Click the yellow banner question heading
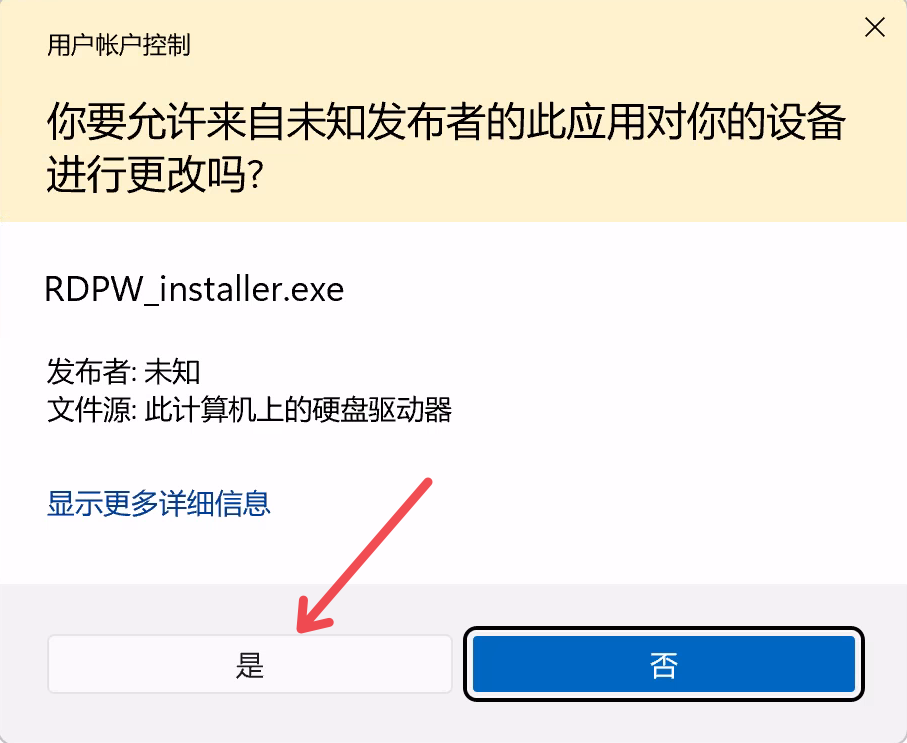The width and height of the screenshot is (907, 743). pos(446,148)
